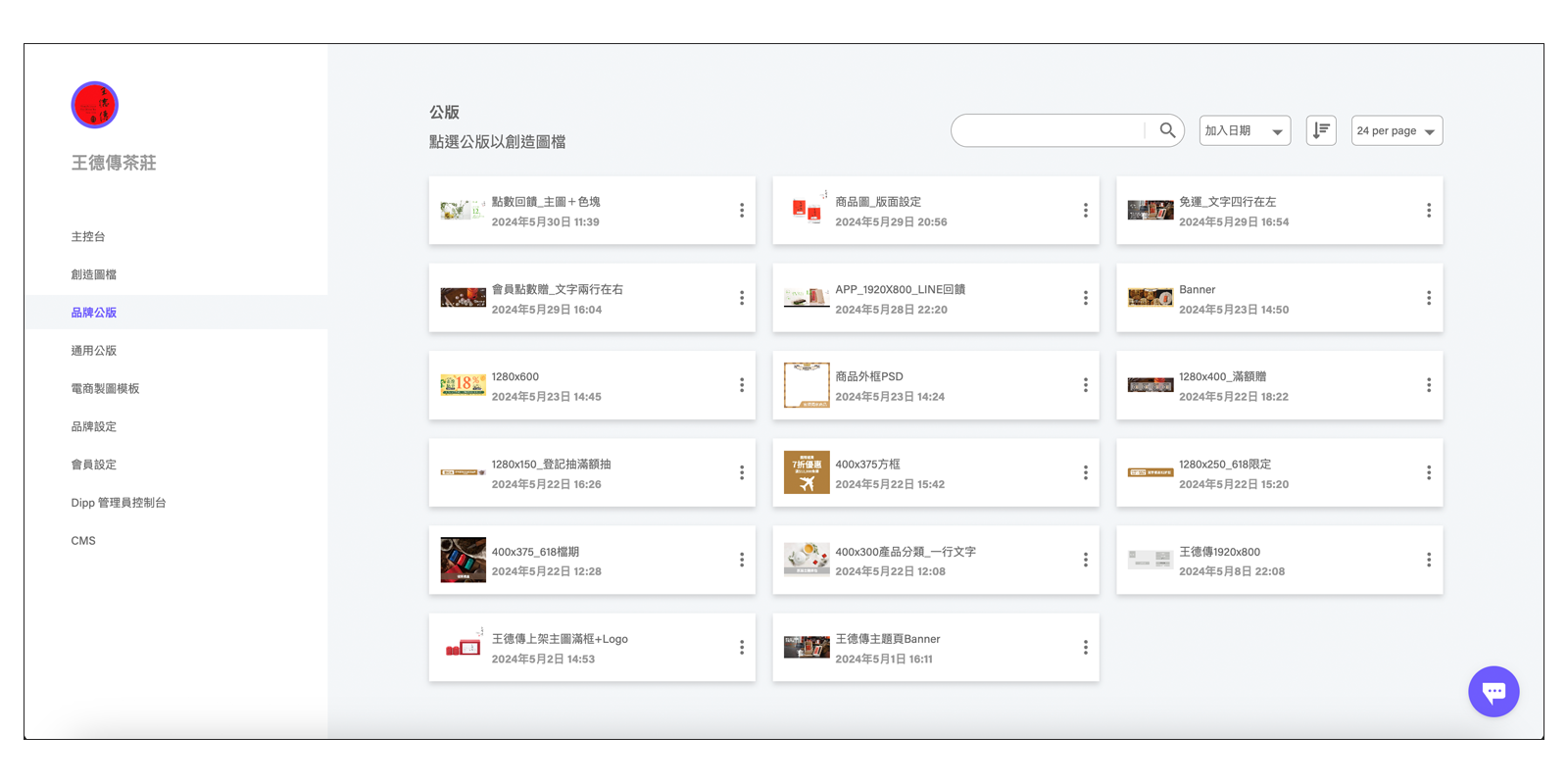
Task: Open 品牌設定 in the sidebar
Action: click(94, 426)
